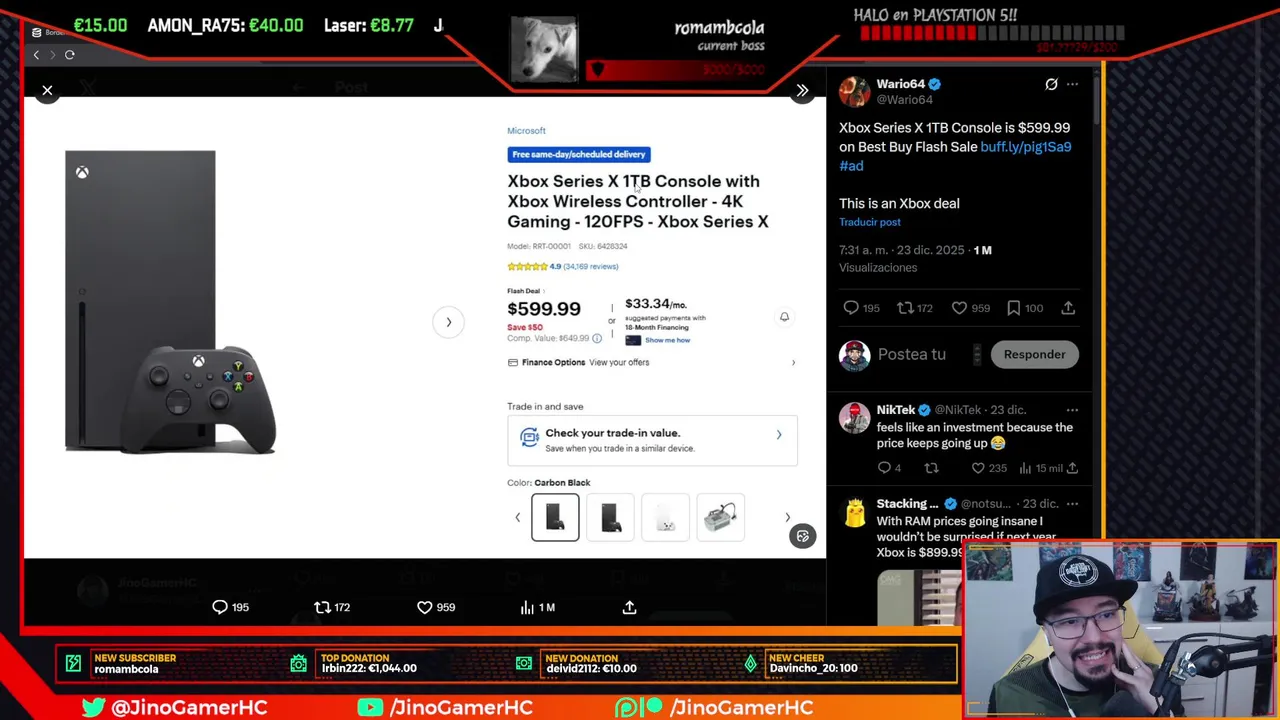Image resolution: width=1280 pixels, height=720 pixels.
Task: Click the Xbox Series X product image
Action: [x=170, y=303]
